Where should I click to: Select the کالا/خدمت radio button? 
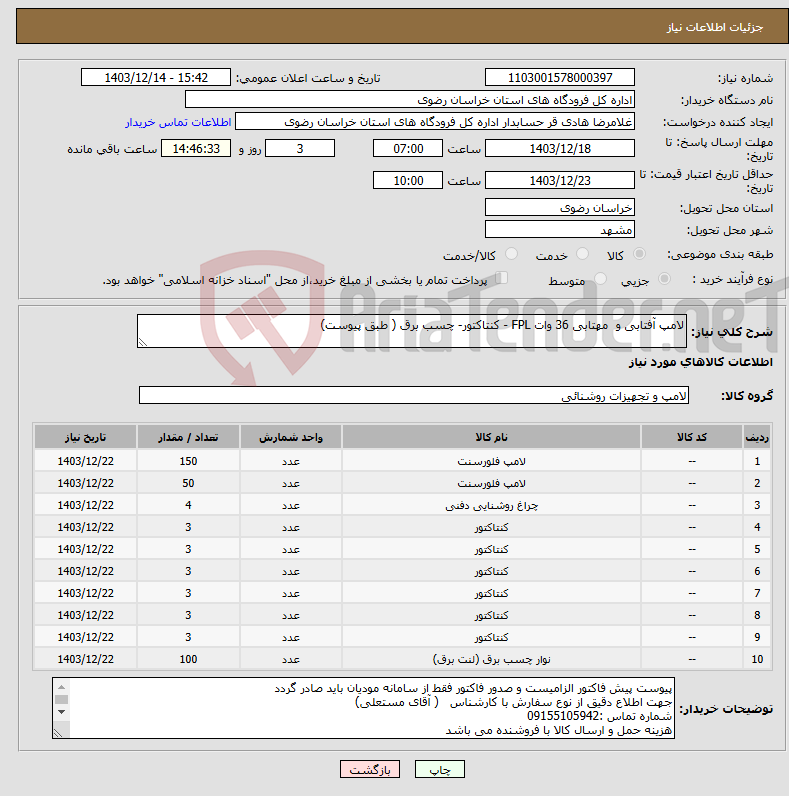tap(511, 254)
